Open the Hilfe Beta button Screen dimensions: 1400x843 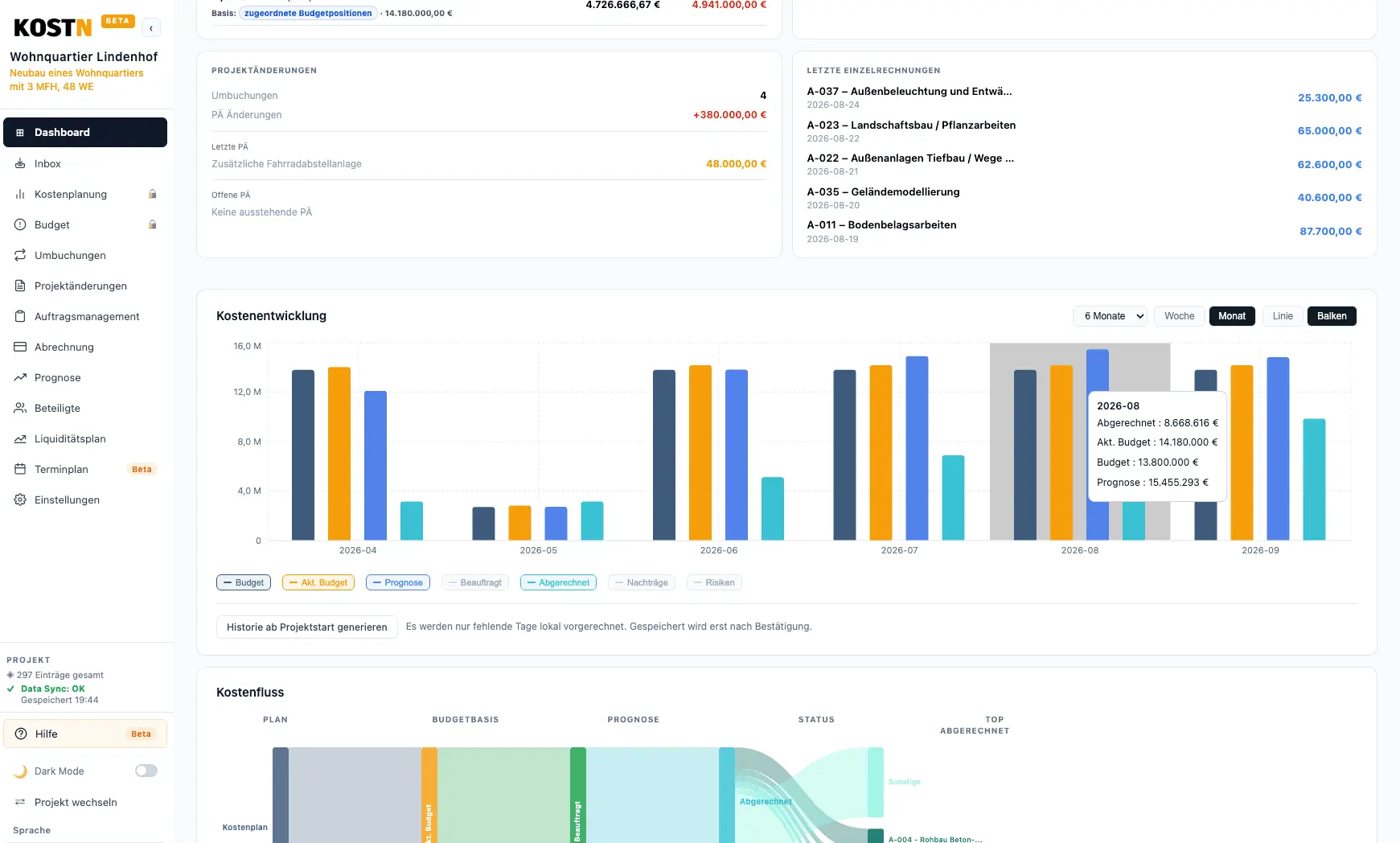[x=85, y=734]
